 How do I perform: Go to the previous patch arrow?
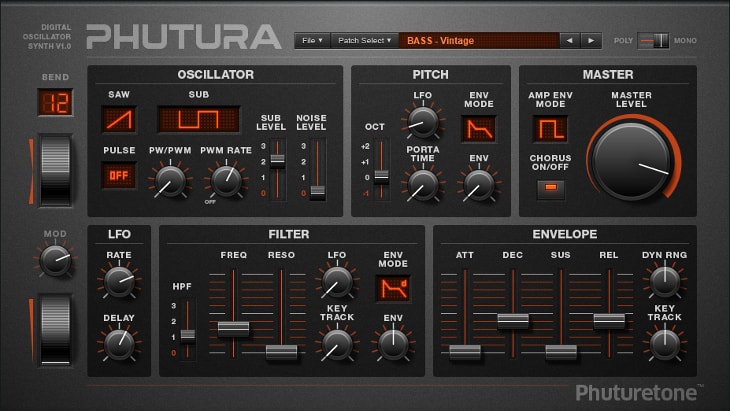click(570, 40)
